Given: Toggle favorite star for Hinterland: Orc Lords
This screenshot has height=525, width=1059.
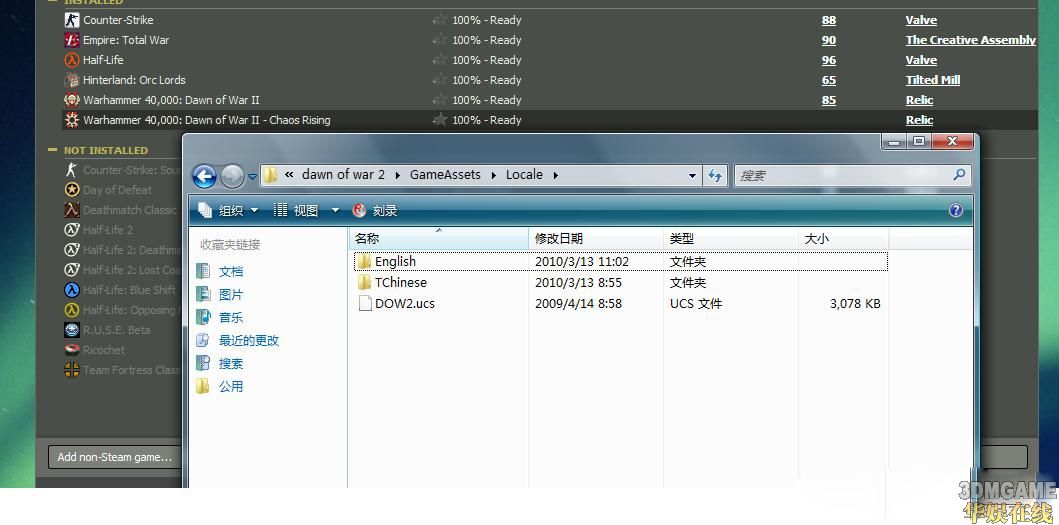Looking at the screenshot, I should [440, 80].
